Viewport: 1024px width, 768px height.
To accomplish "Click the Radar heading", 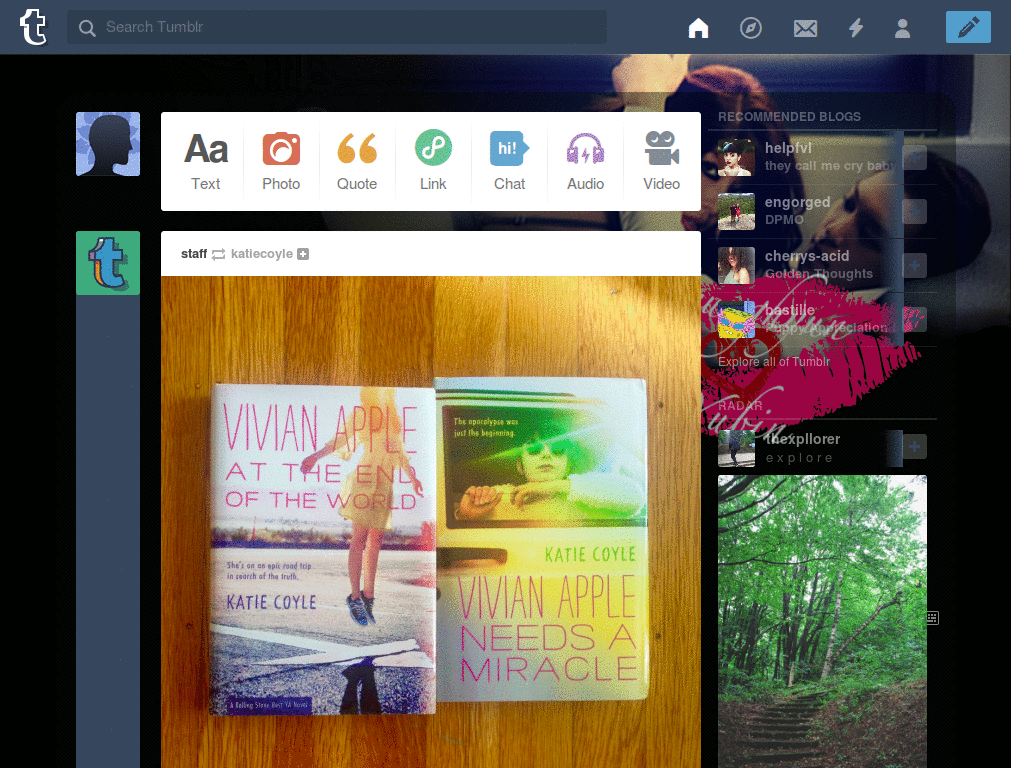I will pos(740,406).
